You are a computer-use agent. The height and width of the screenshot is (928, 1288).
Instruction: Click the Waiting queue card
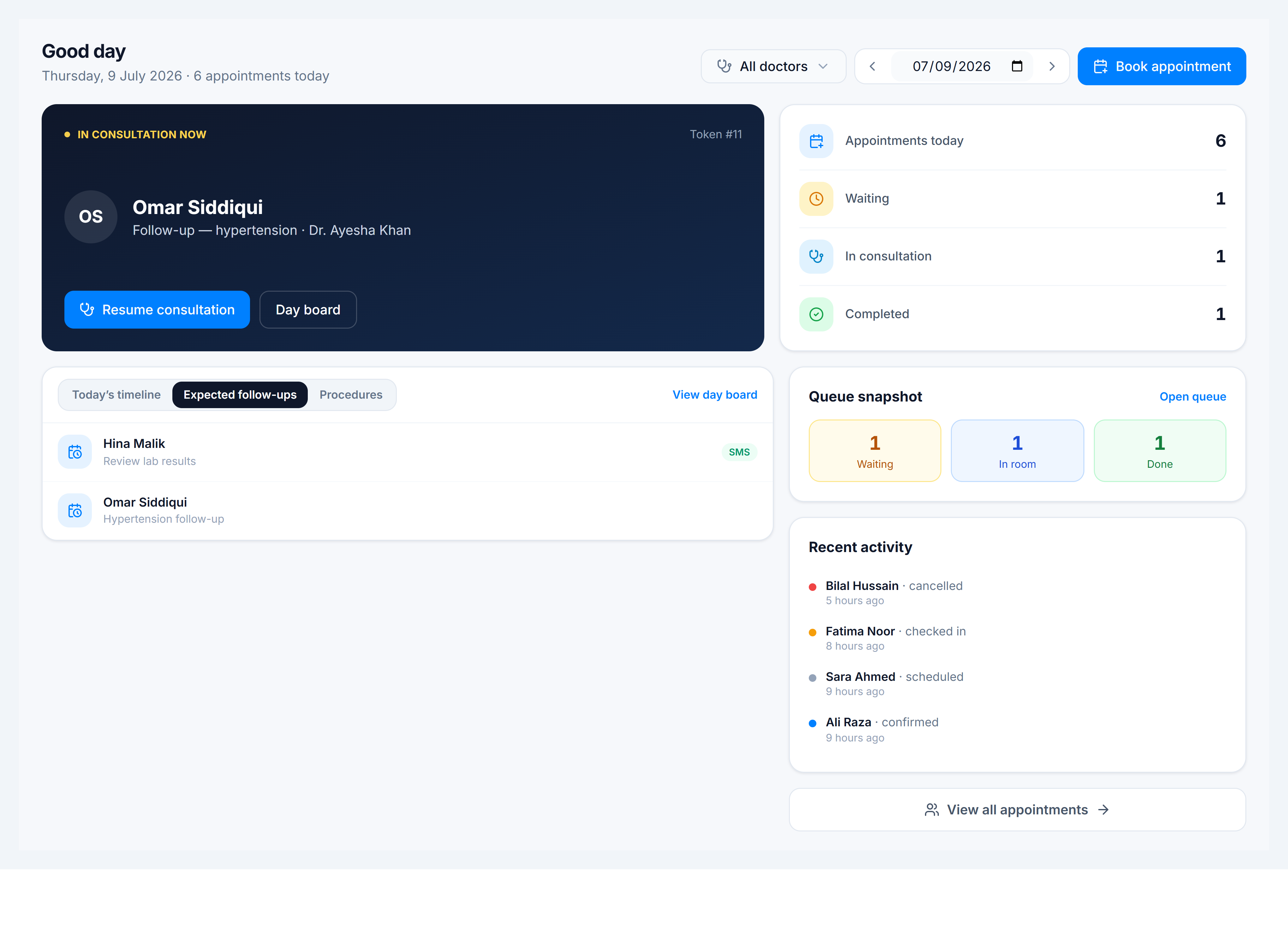874,451
